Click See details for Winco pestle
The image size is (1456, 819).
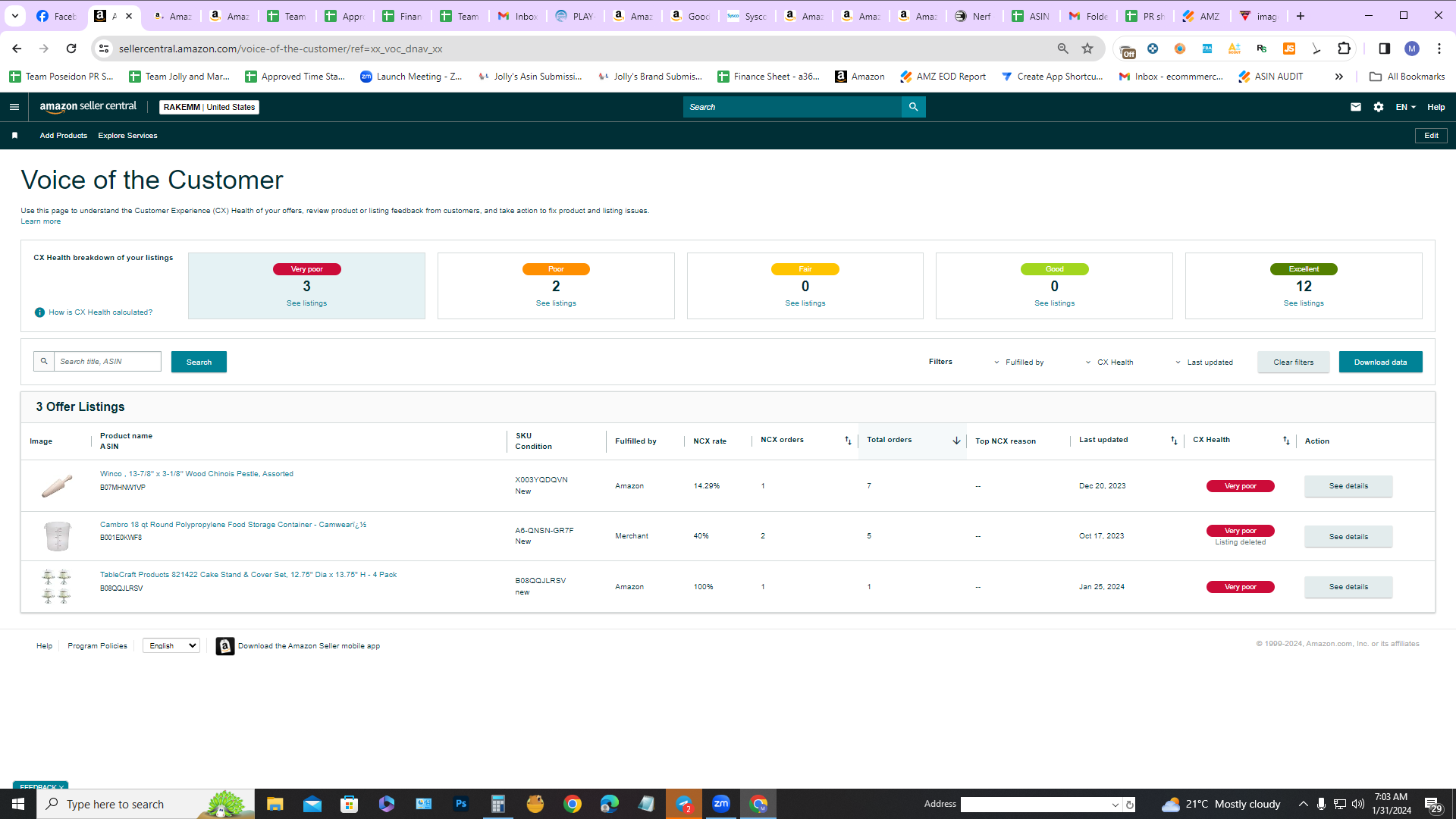click(1348, 486)
